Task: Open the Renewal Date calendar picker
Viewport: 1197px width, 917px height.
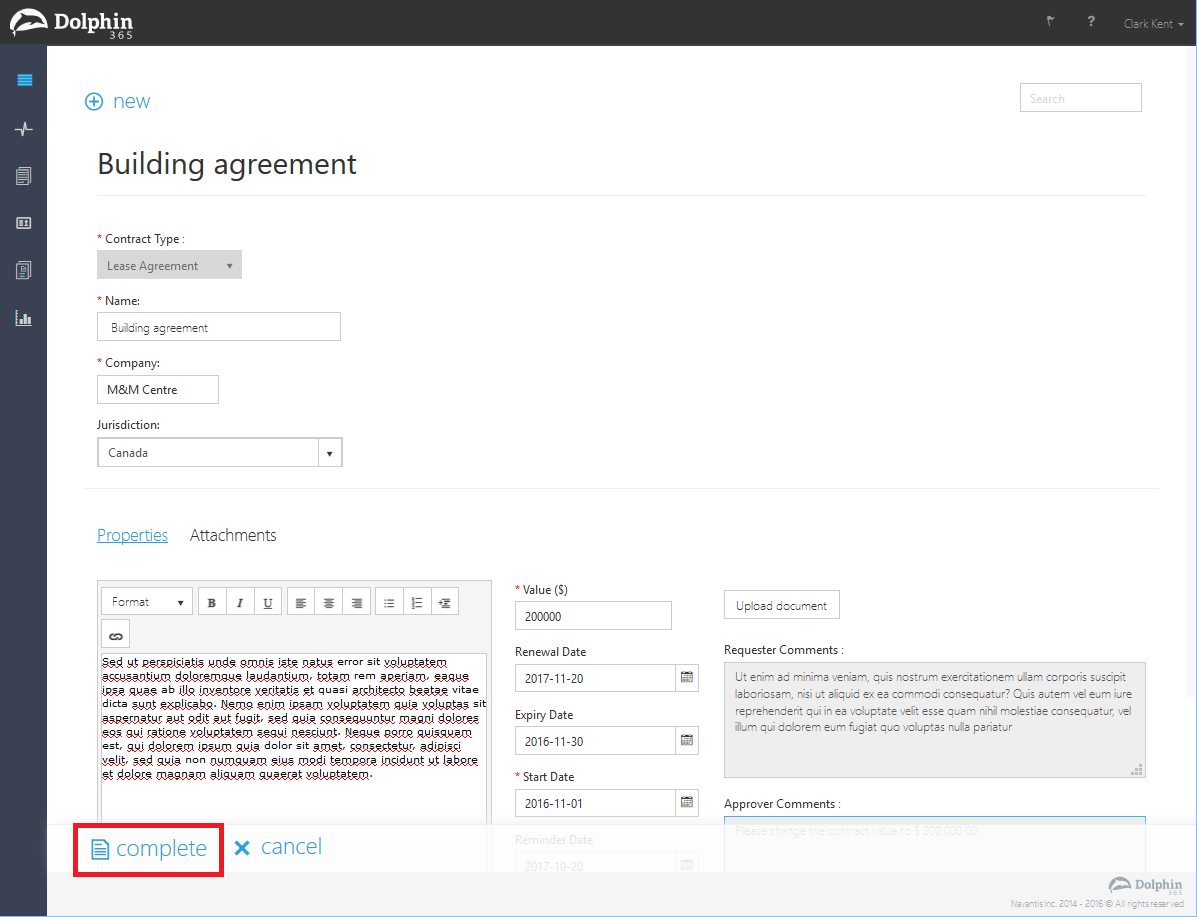Action: coord(687,678)
